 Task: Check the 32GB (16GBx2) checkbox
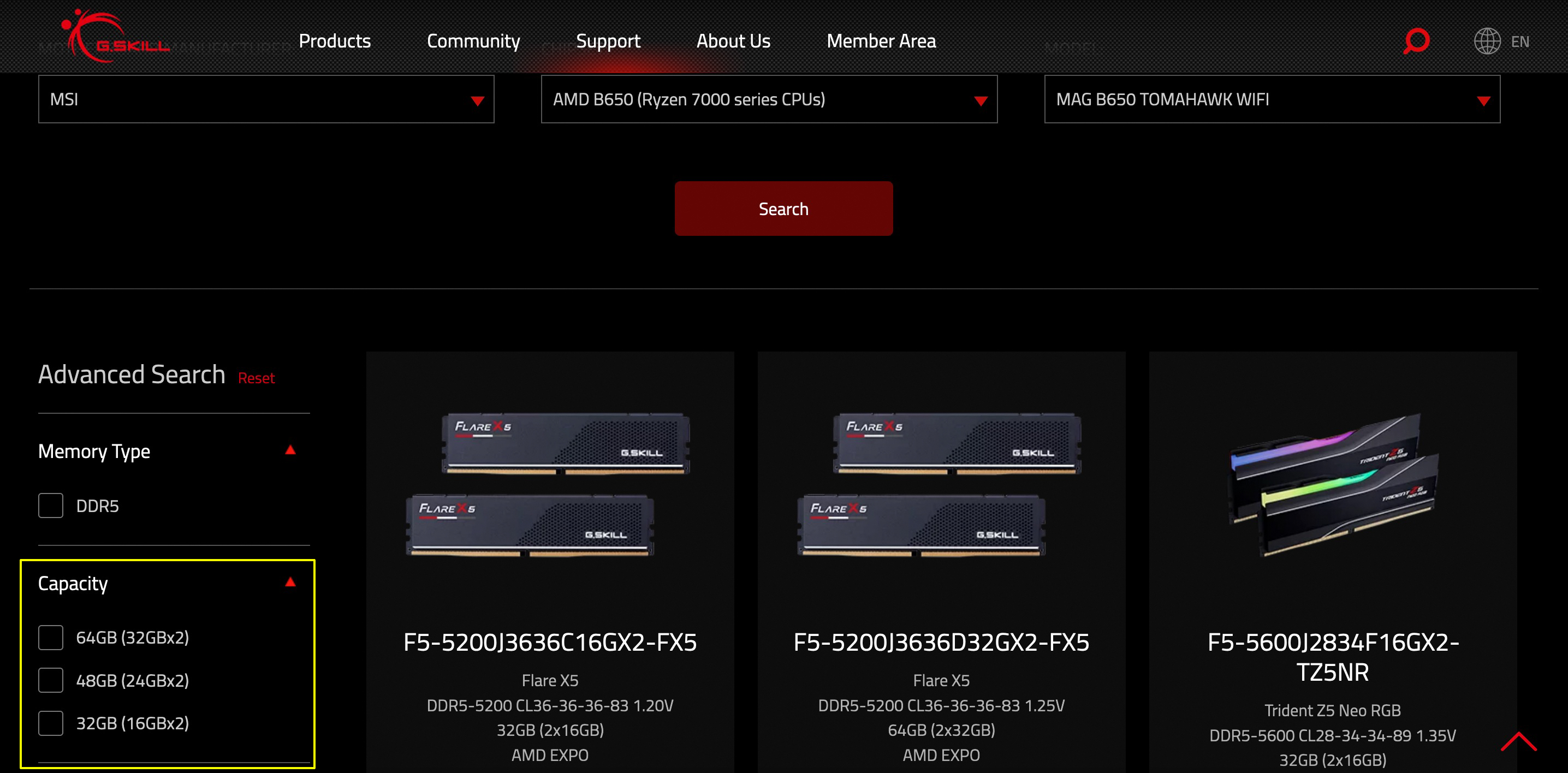pyautogui.click(x=51, y=722)
